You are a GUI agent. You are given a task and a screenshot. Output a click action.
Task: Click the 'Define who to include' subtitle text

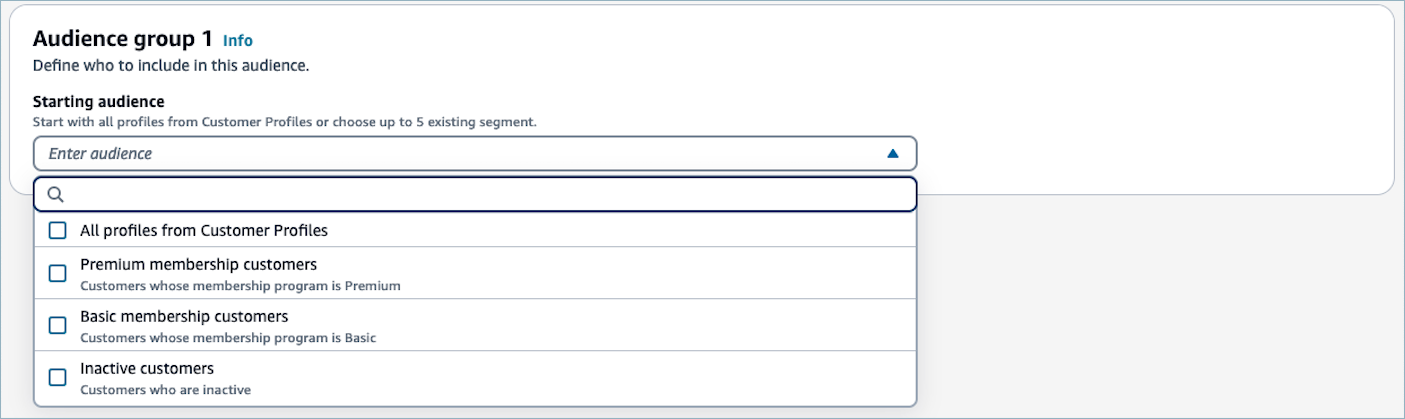171,66
